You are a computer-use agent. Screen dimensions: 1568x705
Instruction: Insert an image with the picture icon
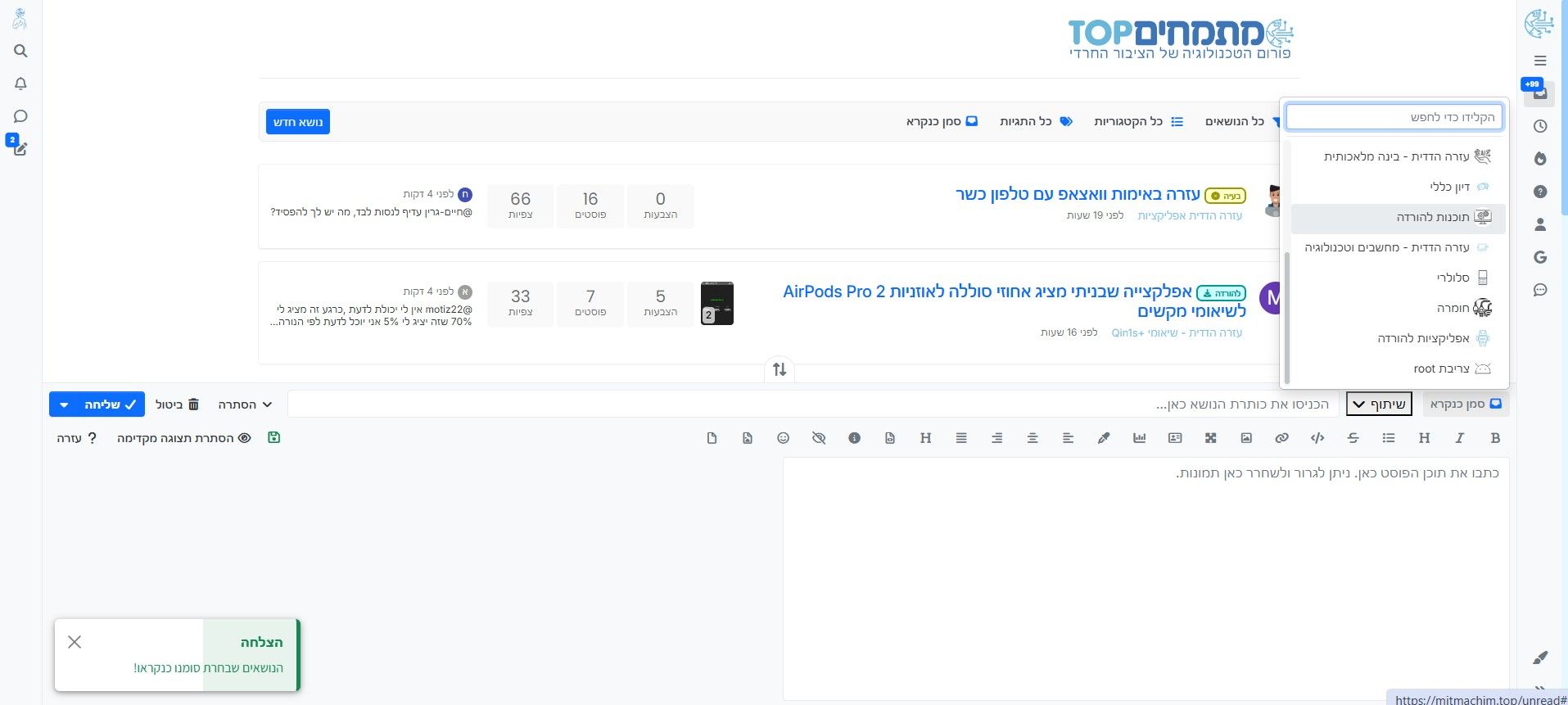click(1246, 438)
